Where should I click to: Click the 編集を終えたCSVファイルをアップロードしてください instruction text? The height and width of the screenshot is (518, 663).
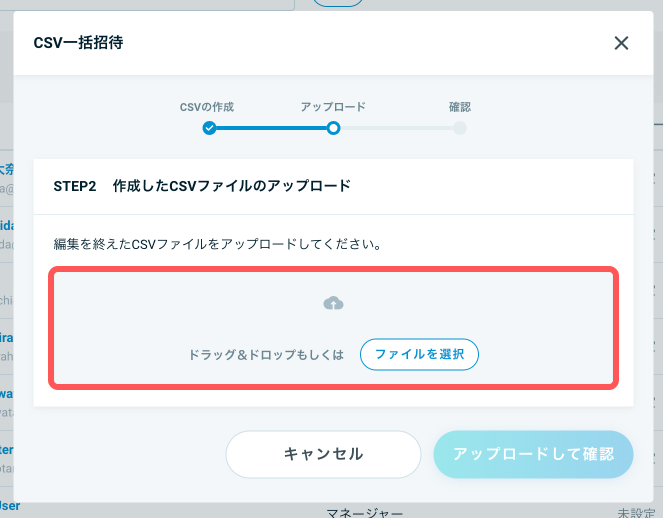pyautogui.click(x=218, y=244)
